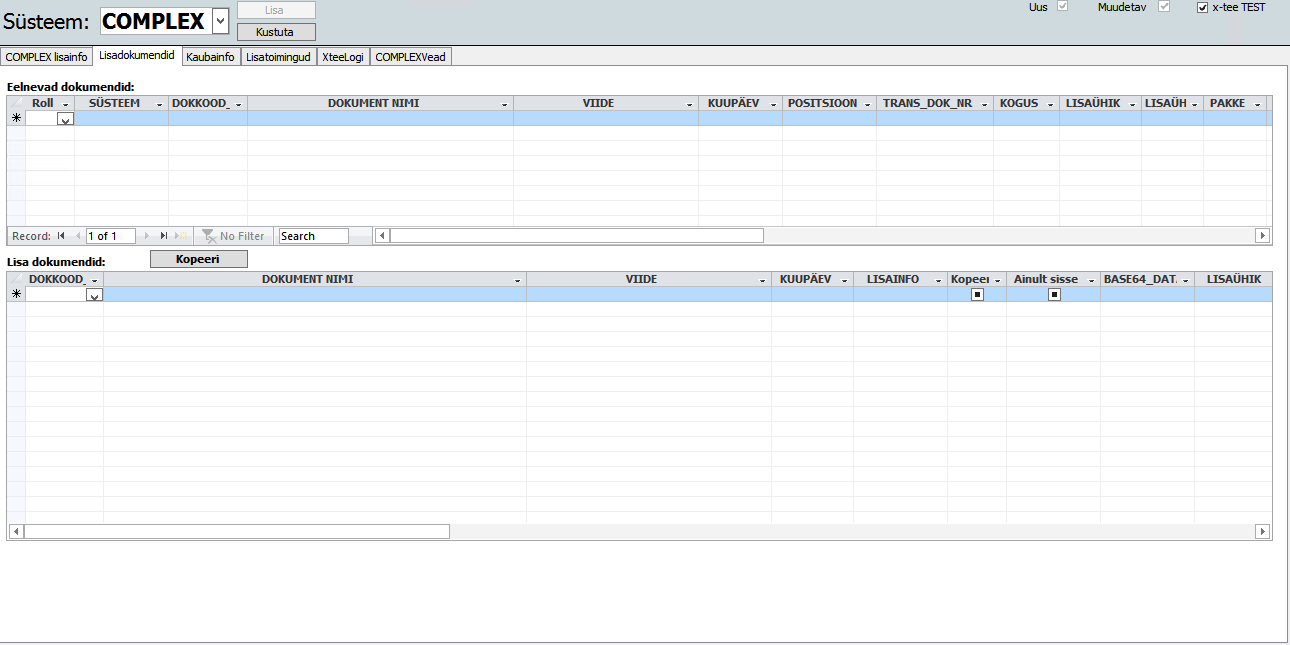Tick the Kopeeri column checkbox in new row

[x=977, y=295]
